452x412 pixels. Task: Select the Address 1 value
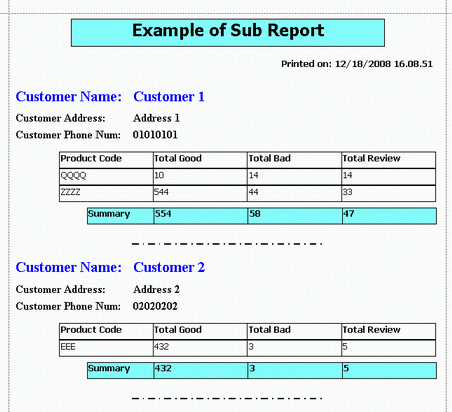tap(156, 118)
